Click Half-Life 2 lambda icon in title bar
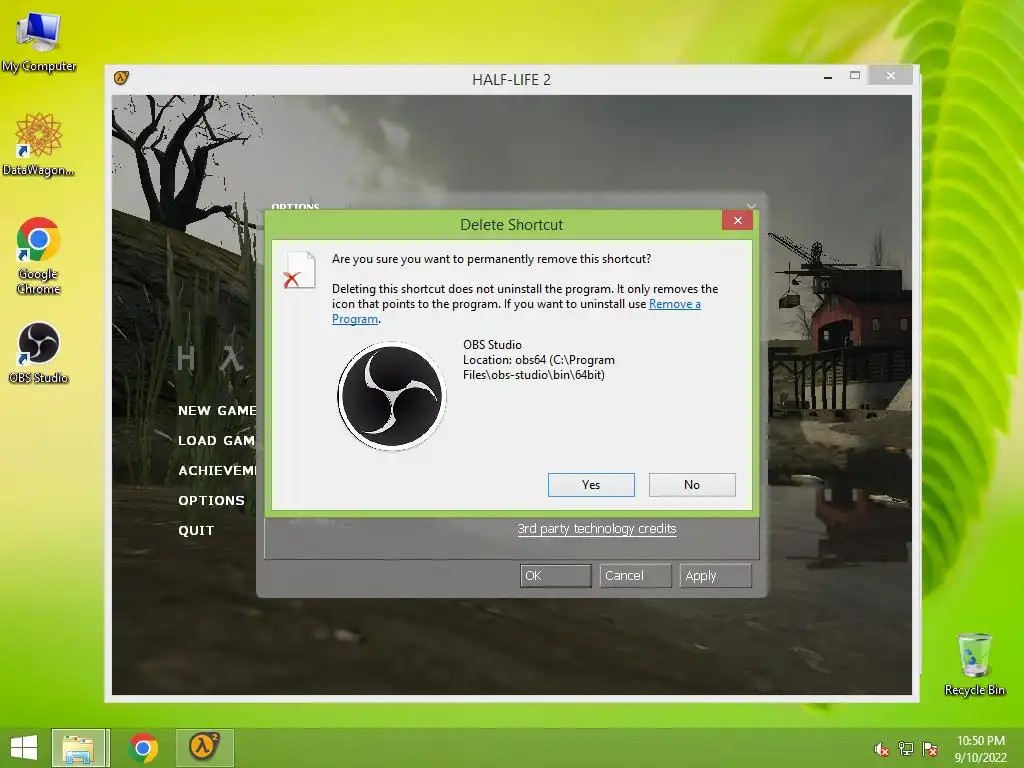 [121, 78]
